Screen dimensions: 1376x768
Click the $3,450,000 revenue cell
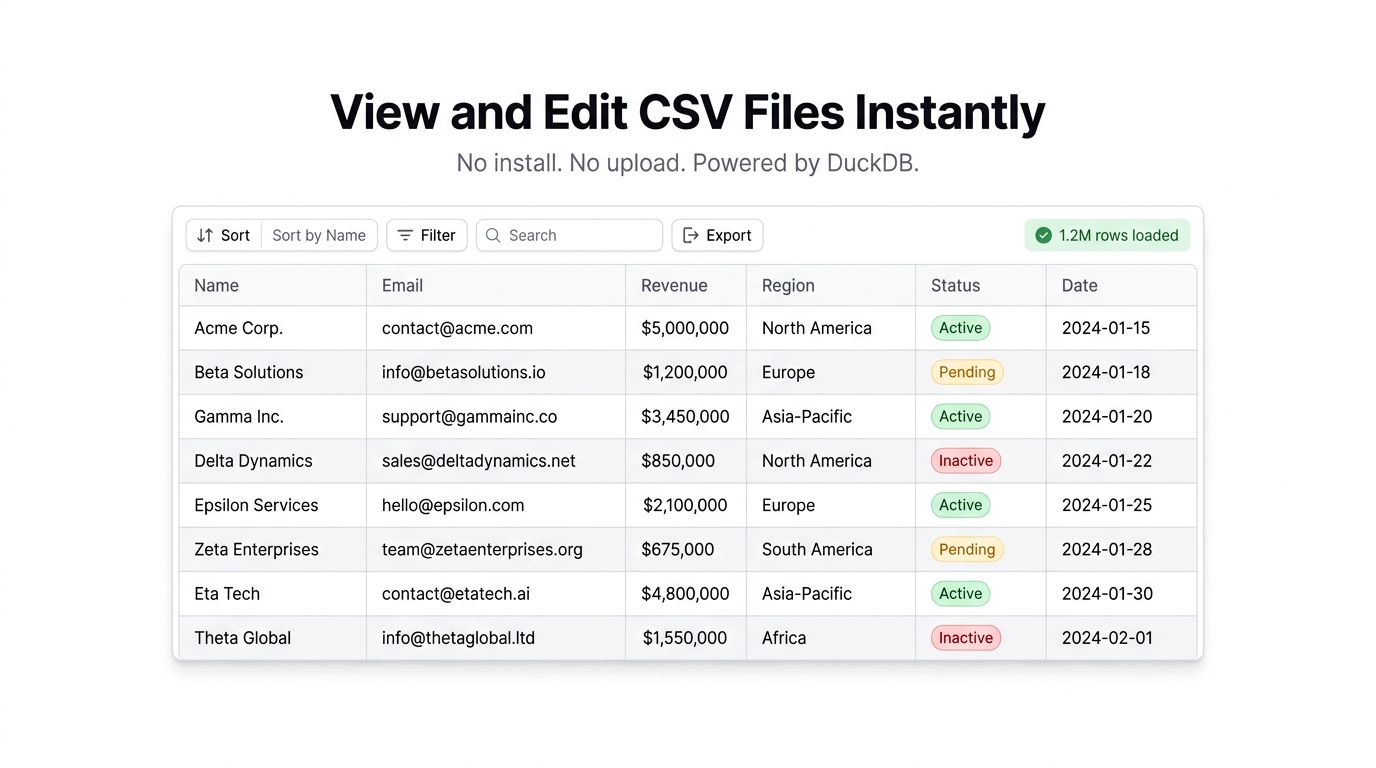pos(686,417)
